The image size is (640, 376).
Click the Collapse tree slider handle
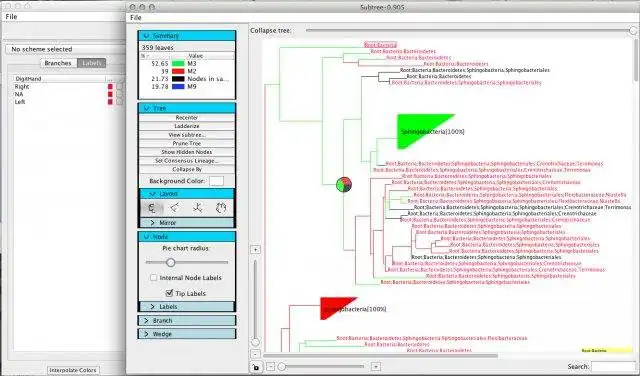click(633, 30)
